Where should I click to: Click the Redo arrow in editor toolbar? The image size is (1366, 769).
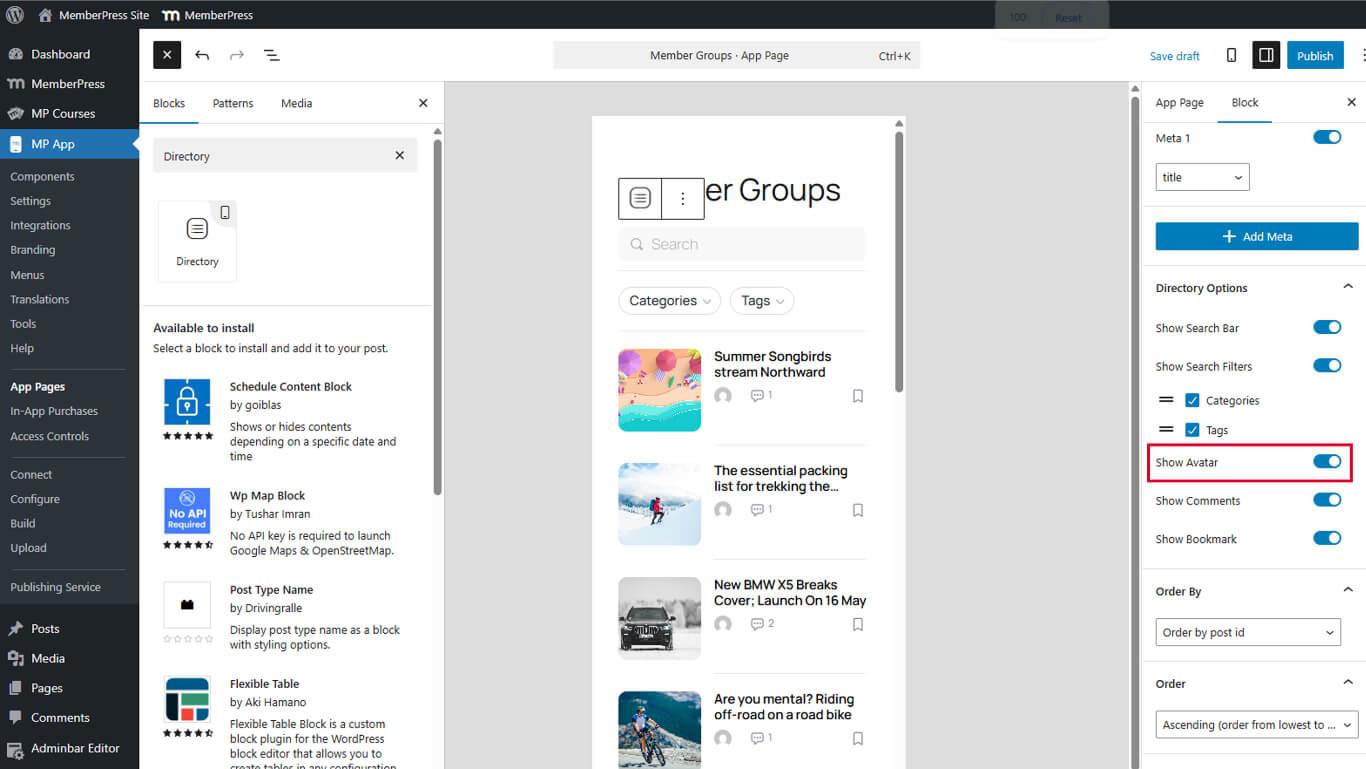point(236,55)
